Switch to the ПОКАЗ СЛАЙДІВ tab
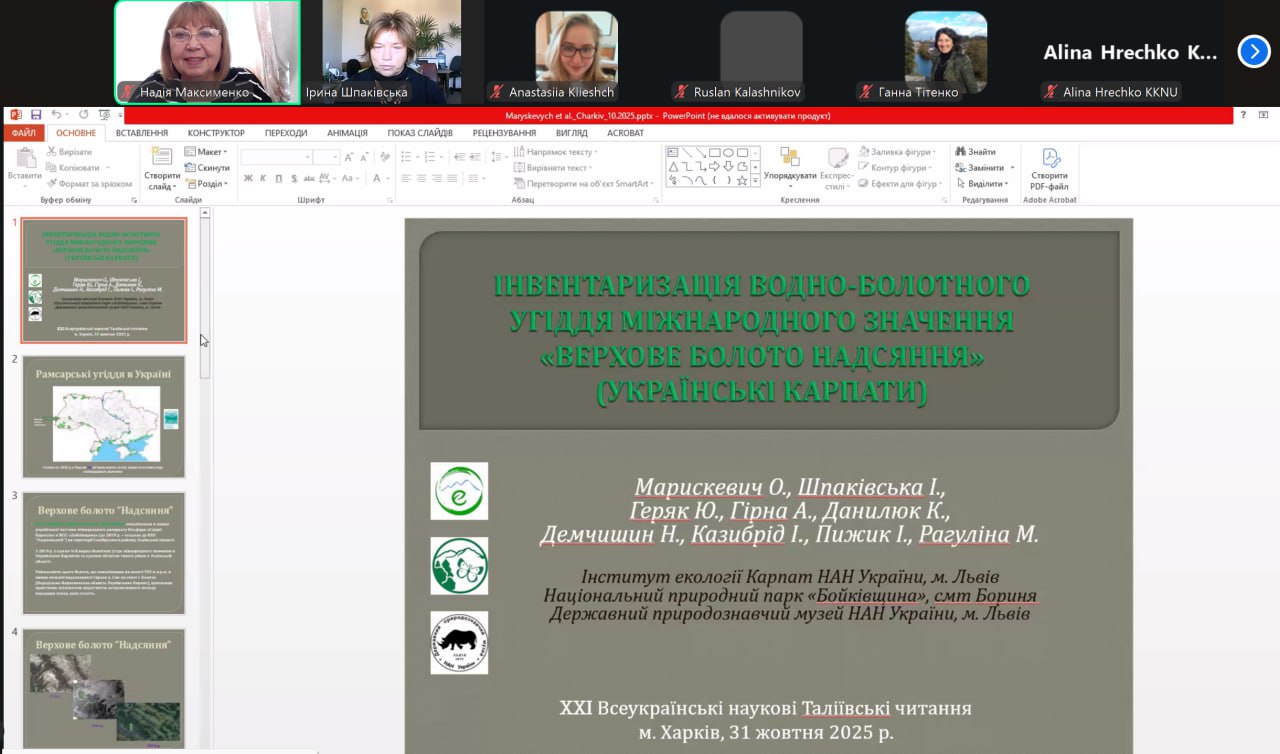The image size is (1280, 754). 420,133
